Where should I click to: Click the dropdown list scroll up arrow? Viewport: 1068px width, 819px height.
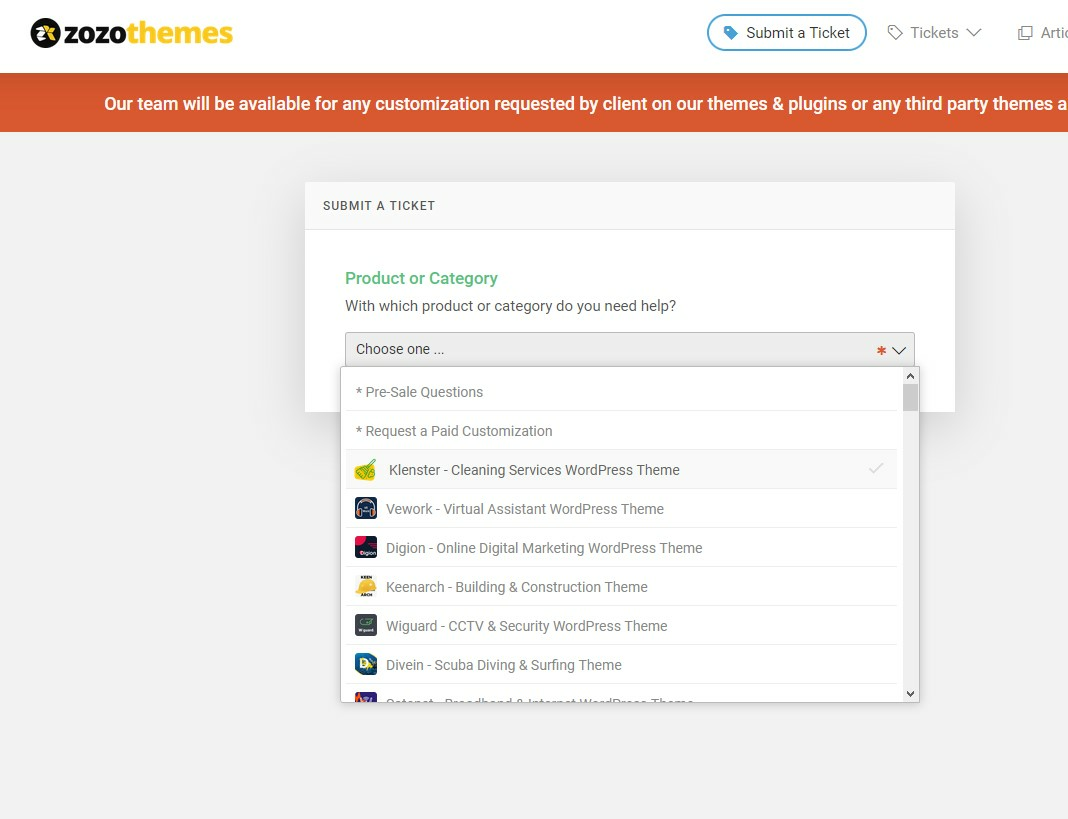910,376
